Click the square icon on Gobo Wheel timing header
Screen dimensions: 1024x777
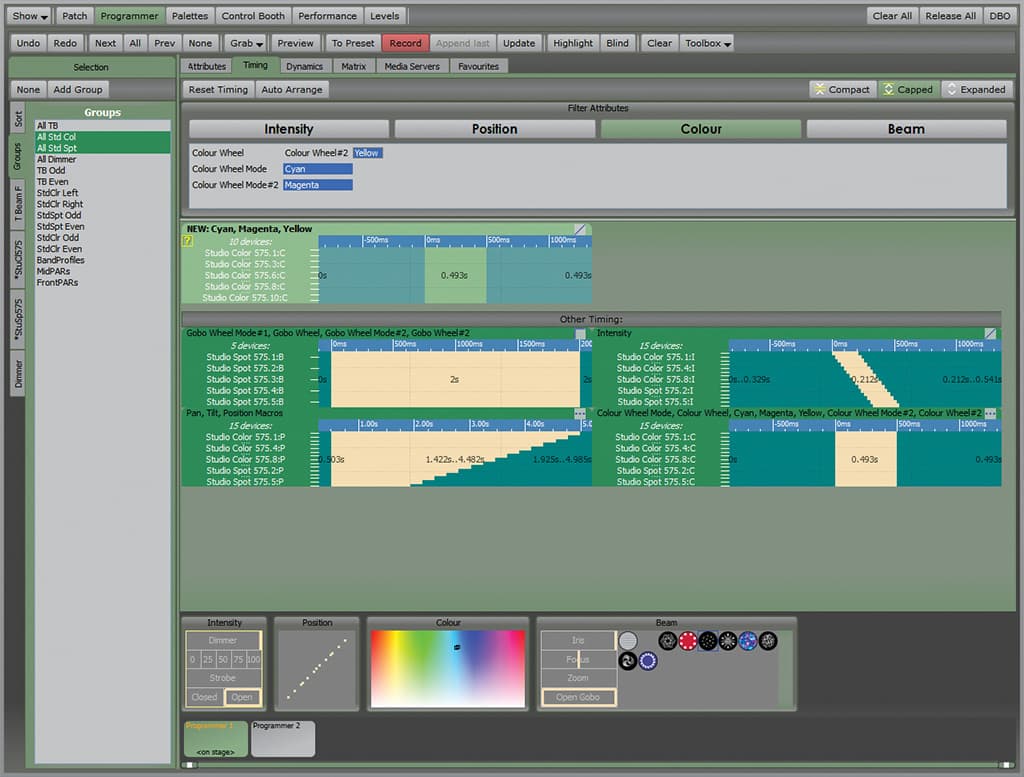[580, 334]
